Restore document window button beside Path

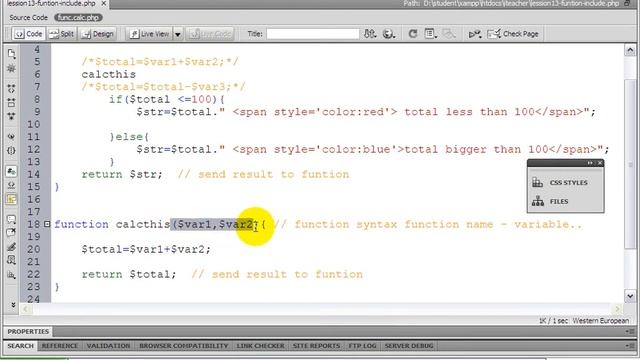(x=627, y=3)
